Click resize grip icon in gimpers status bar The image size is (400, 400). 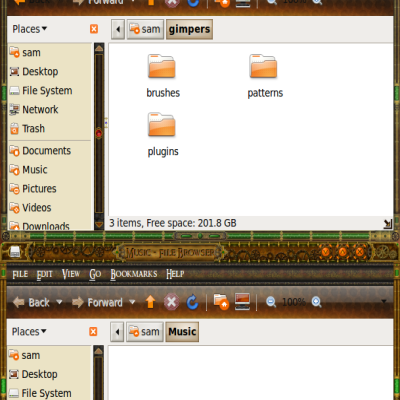click(387, 224)
